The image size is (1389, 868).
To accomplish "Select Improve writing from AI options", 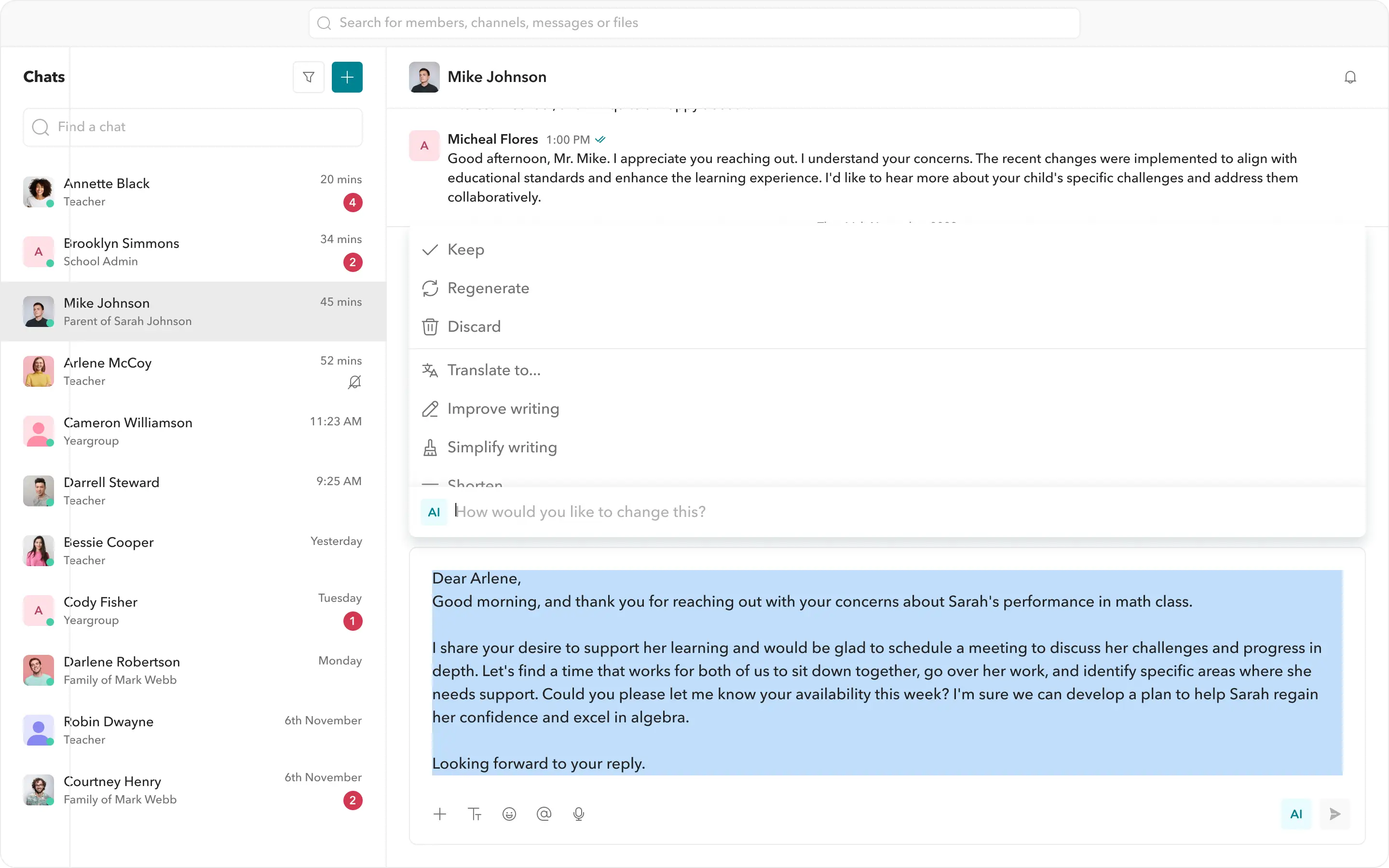I will 503,409.
